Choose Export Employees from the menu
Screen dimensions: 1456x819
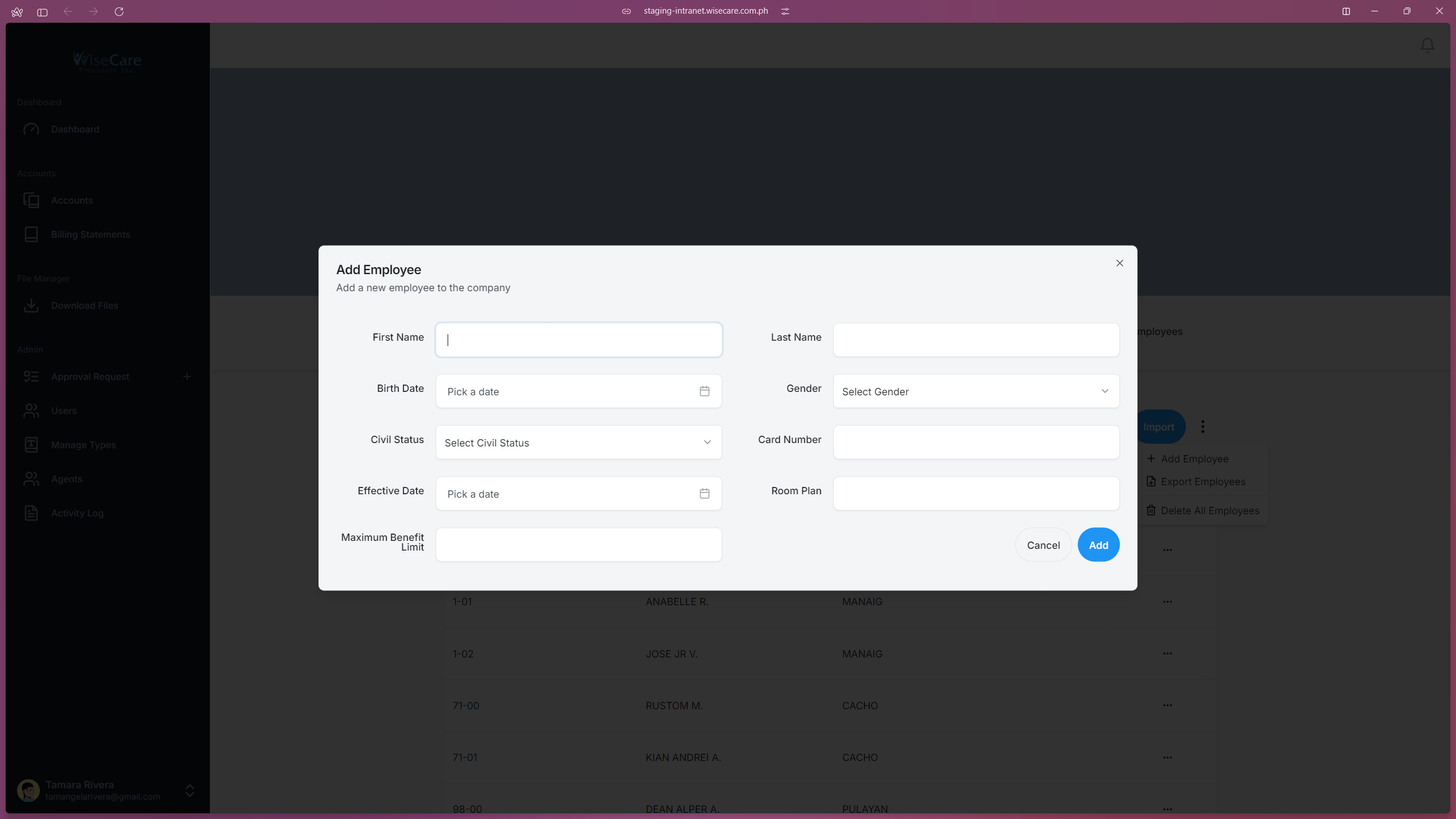coord(1202,482)
